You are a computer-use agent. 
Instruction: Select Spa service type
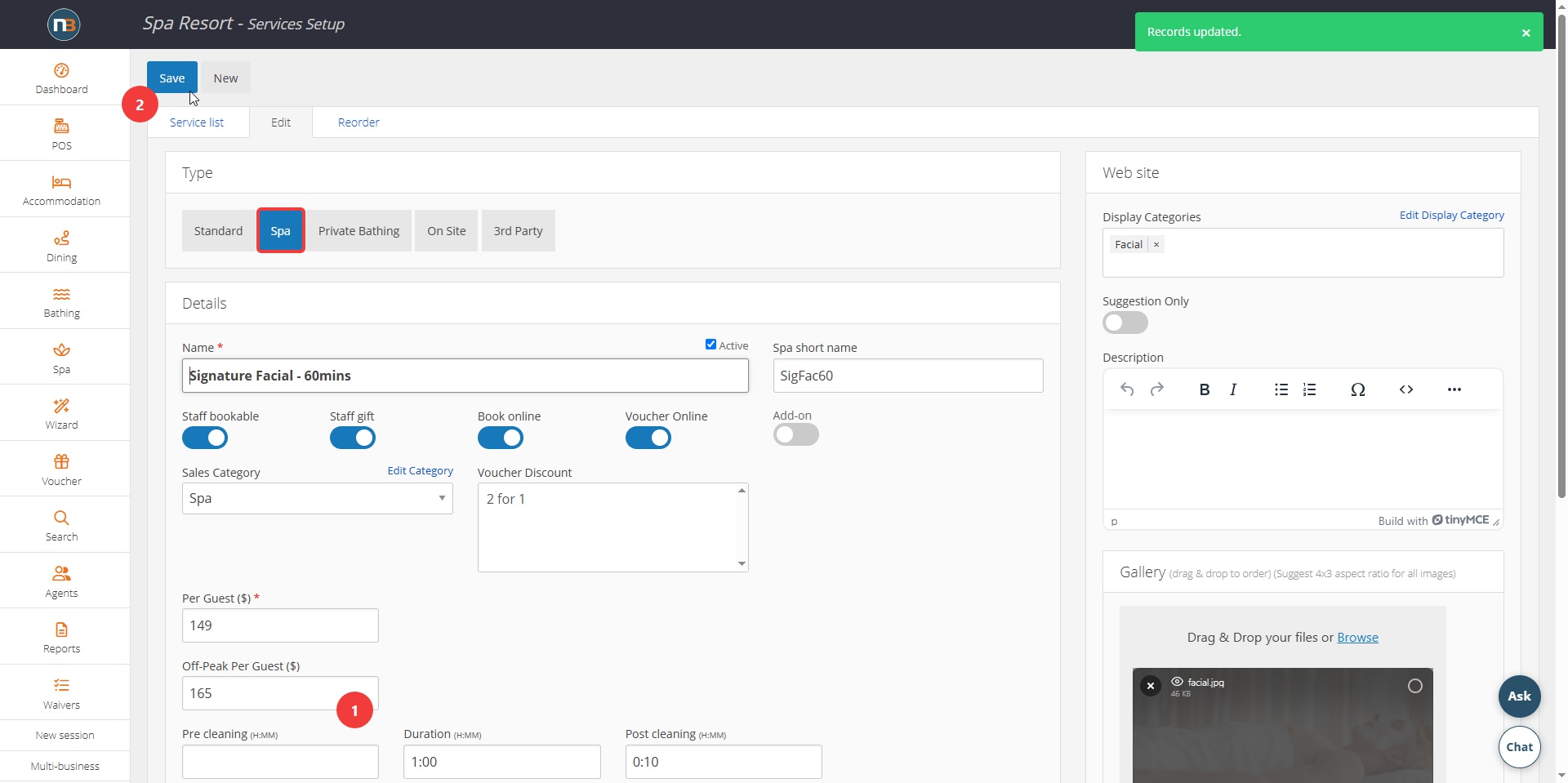click(281, 231)
